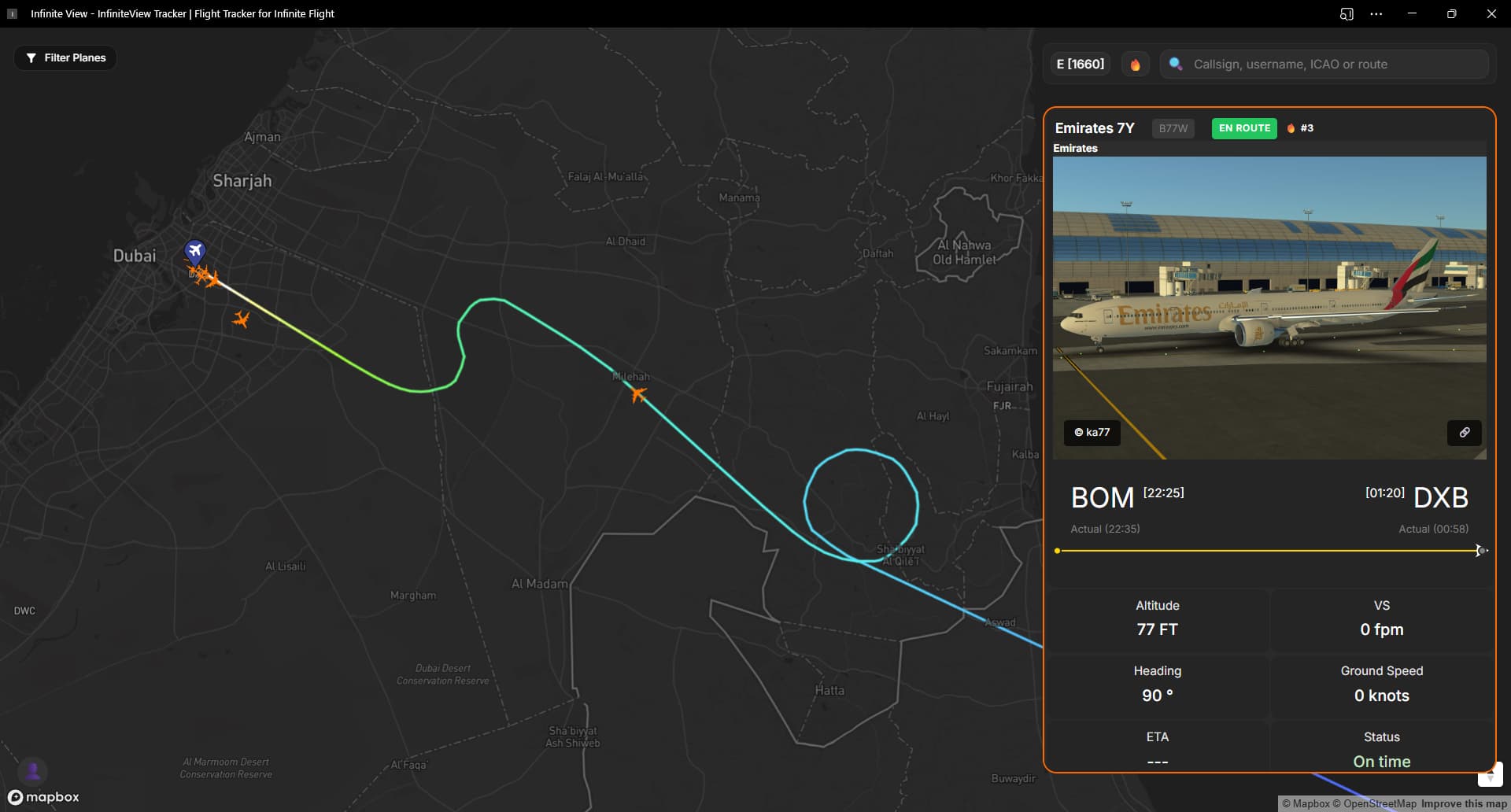Select the blue airport pin near Dubai
This screenshot has width=1511, height=812.
194,252
